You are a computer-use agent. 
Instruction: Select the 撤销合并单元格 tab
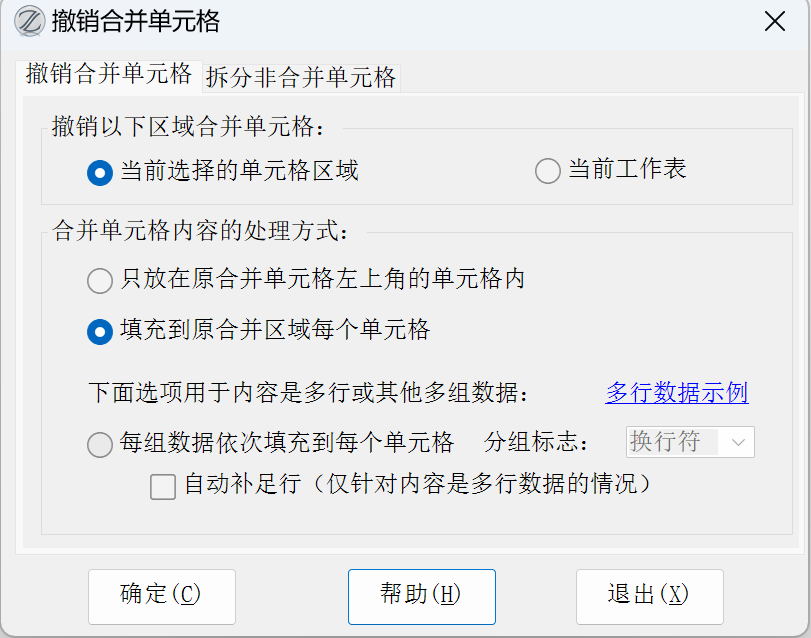click(109, 74)
